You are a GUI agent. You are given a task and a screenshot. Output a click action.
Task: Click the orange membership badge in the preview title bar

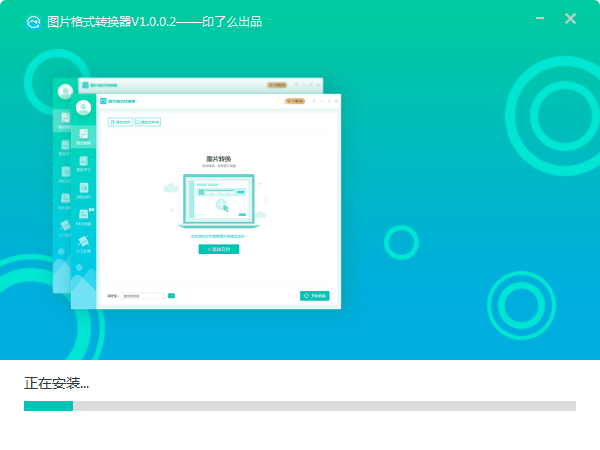pos(295,101)
